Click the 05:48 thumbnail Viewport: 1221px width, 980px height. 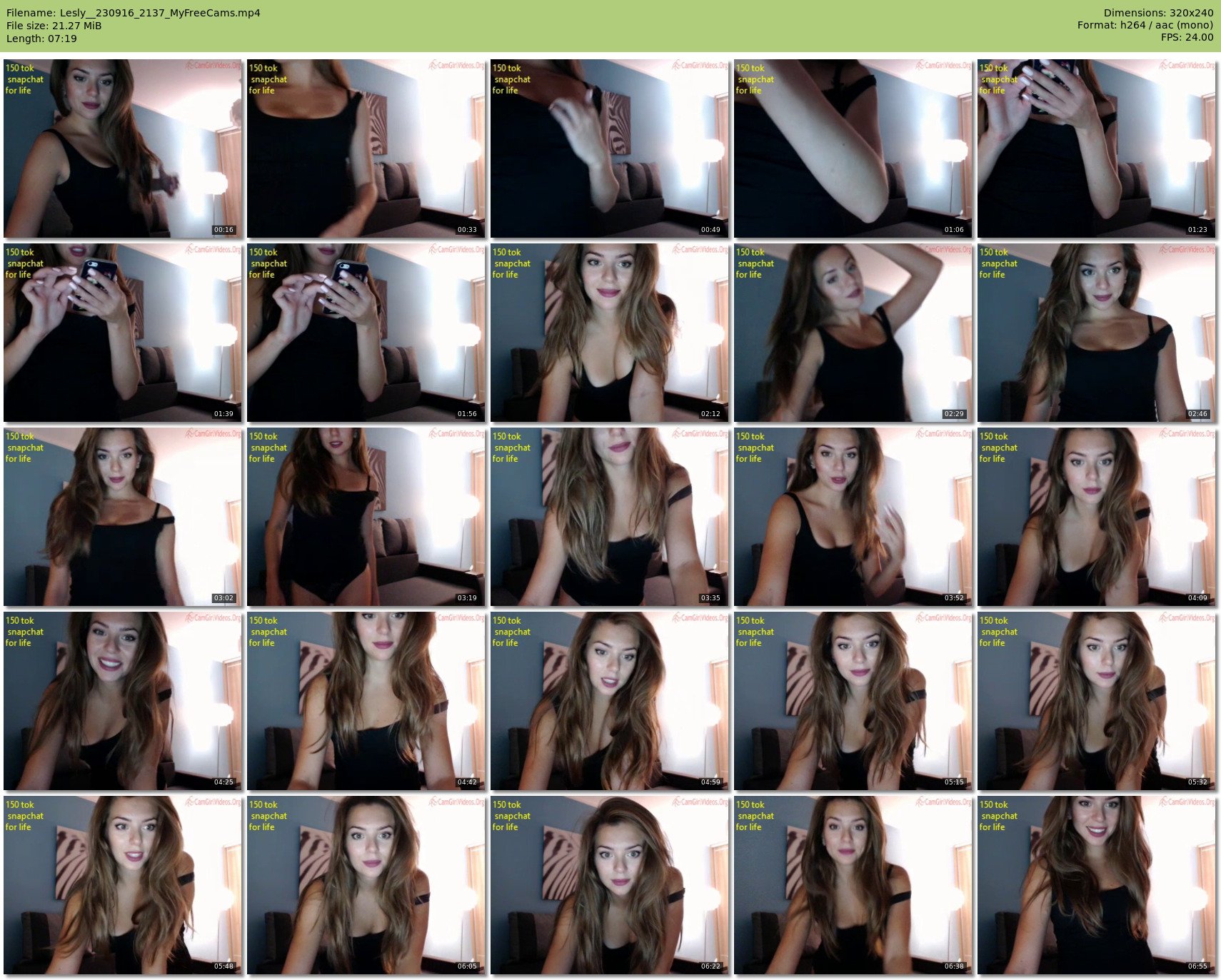[x=122, y=884]
